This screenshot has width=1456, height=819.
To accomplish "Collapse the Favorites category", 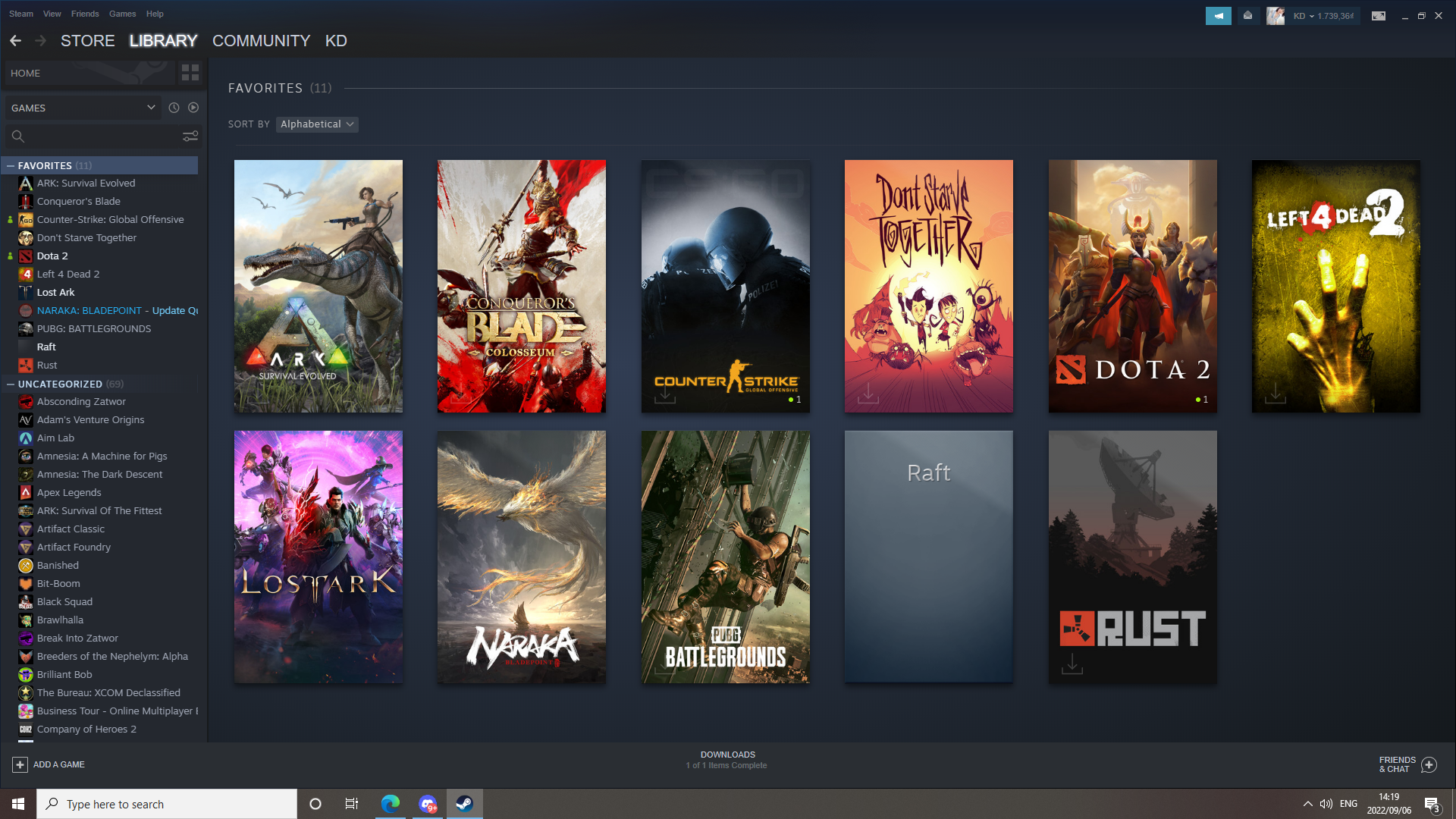I will (x=11, y=165).
